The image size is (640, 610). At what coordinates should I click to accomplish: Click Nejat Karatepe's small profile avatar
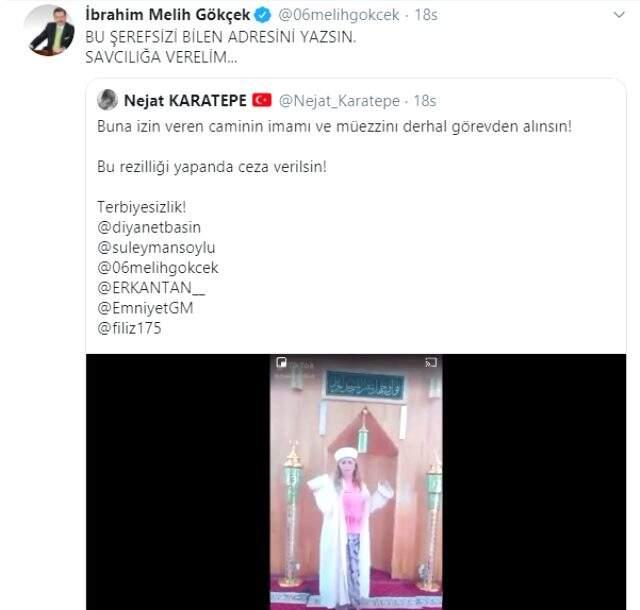pyautogui.click(x=107, y=101)
